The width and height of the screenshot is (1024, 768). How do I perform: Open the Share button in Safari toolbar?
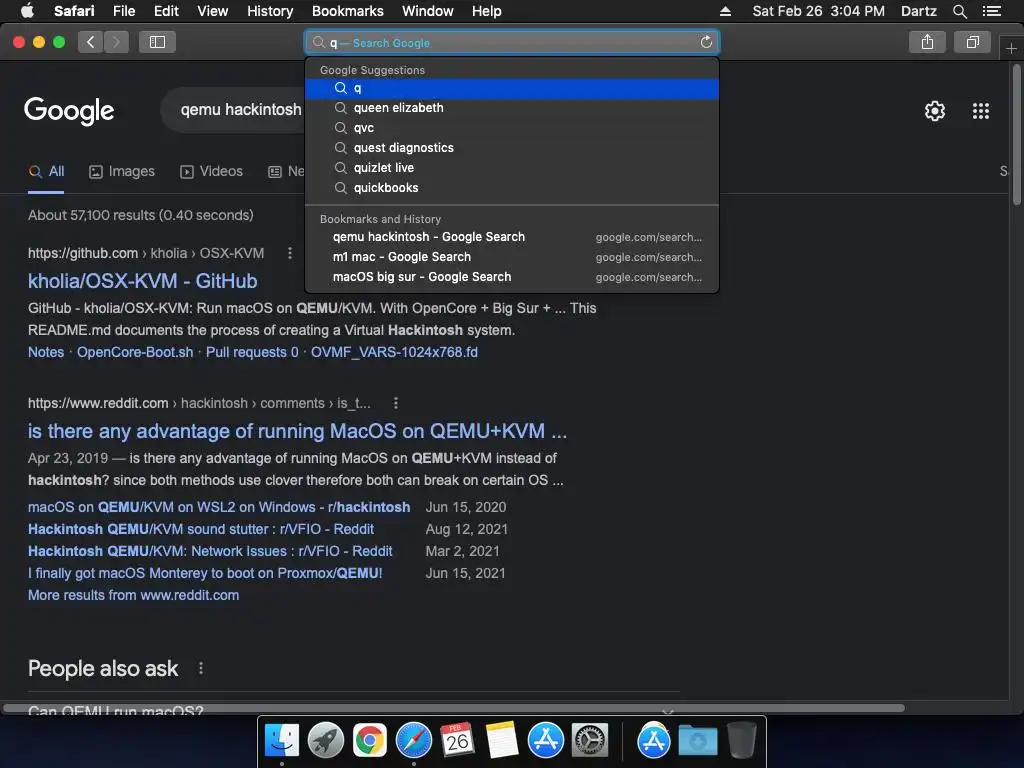tap(927, 42)
